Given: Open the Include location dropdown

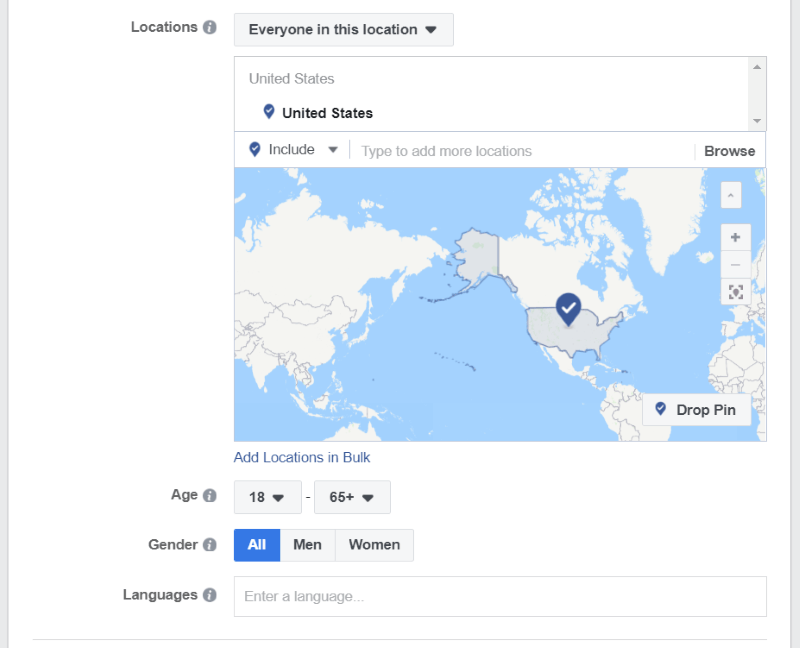Looking at the screenshot, I should tap(292, 149).
